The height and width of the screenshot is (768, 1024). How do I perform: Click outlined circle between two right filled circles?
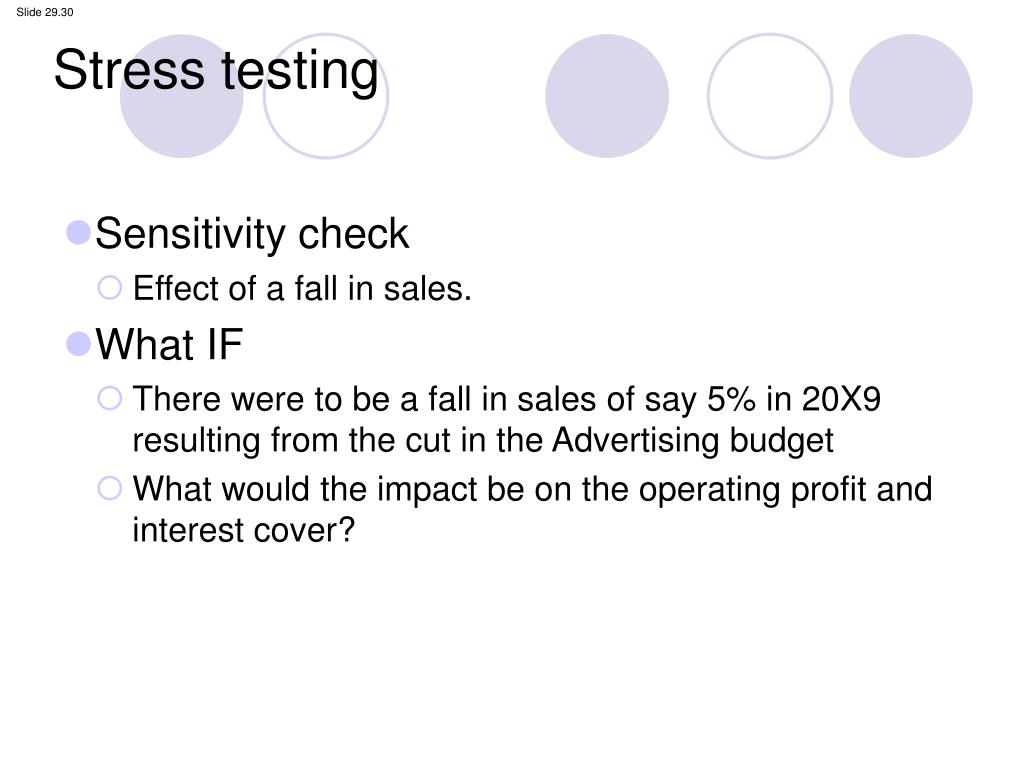click(x=770, y=96)
